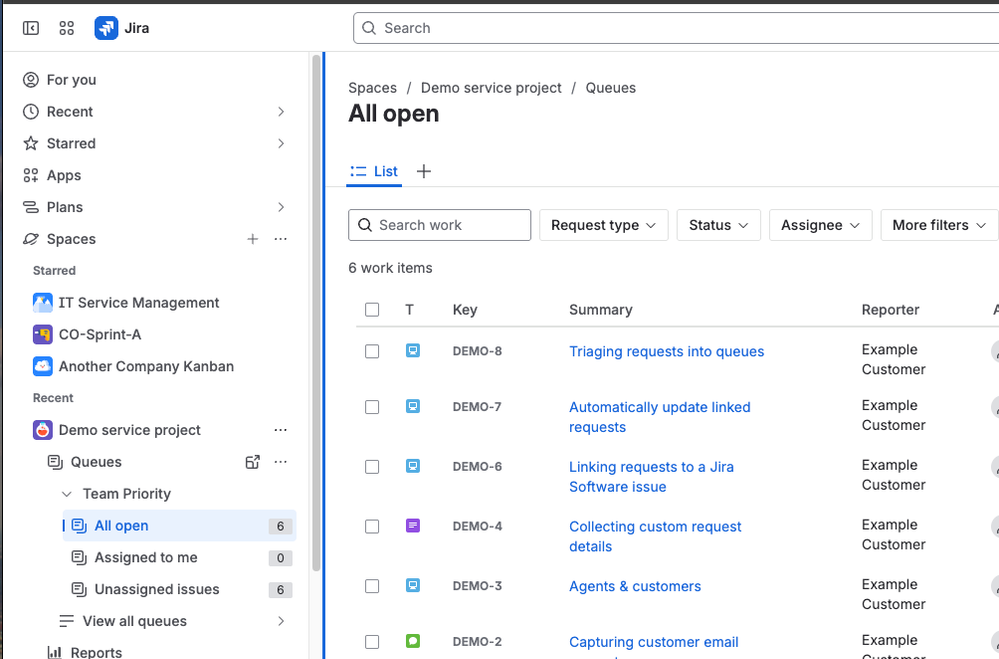Viewport: 999px width, 659px height.
Task: Open the Request type filter dropdown
Action: pyautogui.click(x=603, y=225)
